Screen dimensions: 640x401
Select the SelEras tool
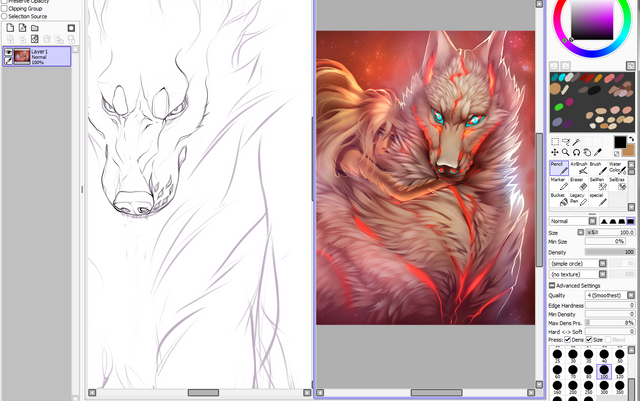pyautogui.click(x=617, y=184)
